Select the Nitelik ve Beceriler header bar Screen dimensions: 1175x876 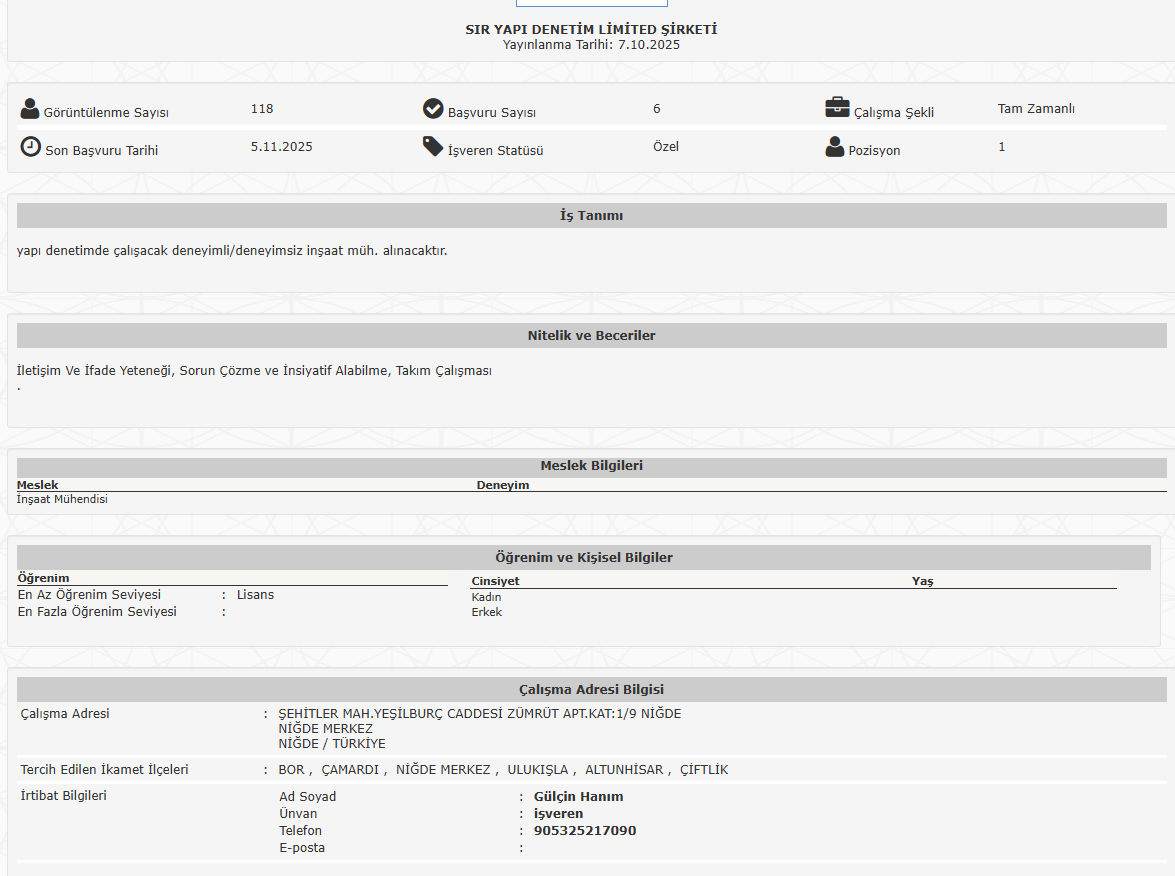tap(591, 336)
